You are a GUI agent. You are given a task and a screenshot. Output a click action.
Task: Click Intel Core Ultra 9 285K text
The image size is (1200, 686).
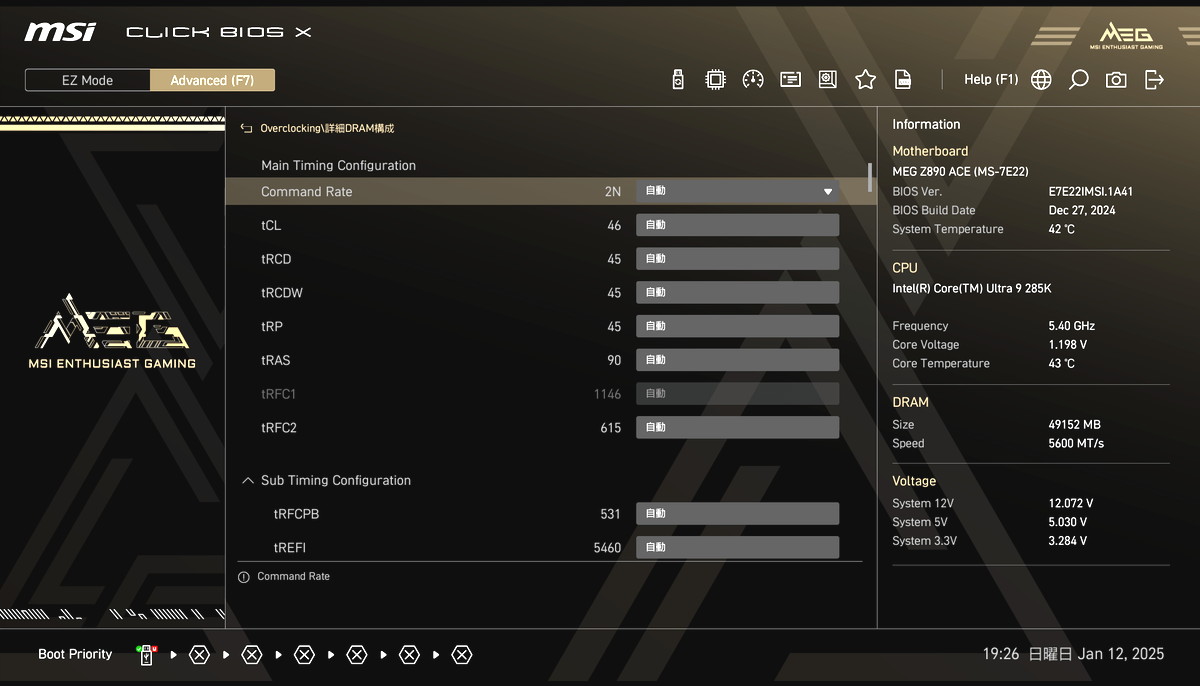[x=972, y=289]
